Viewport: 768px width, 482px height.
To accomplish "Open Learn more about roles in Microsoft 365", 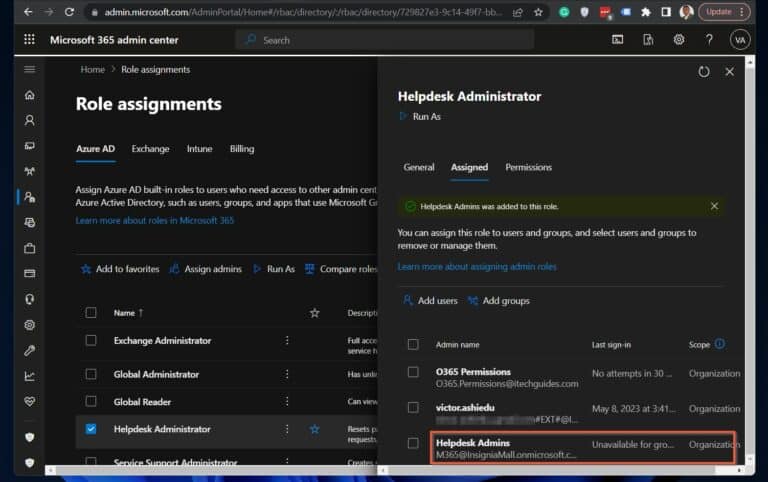I will point(155,220).
